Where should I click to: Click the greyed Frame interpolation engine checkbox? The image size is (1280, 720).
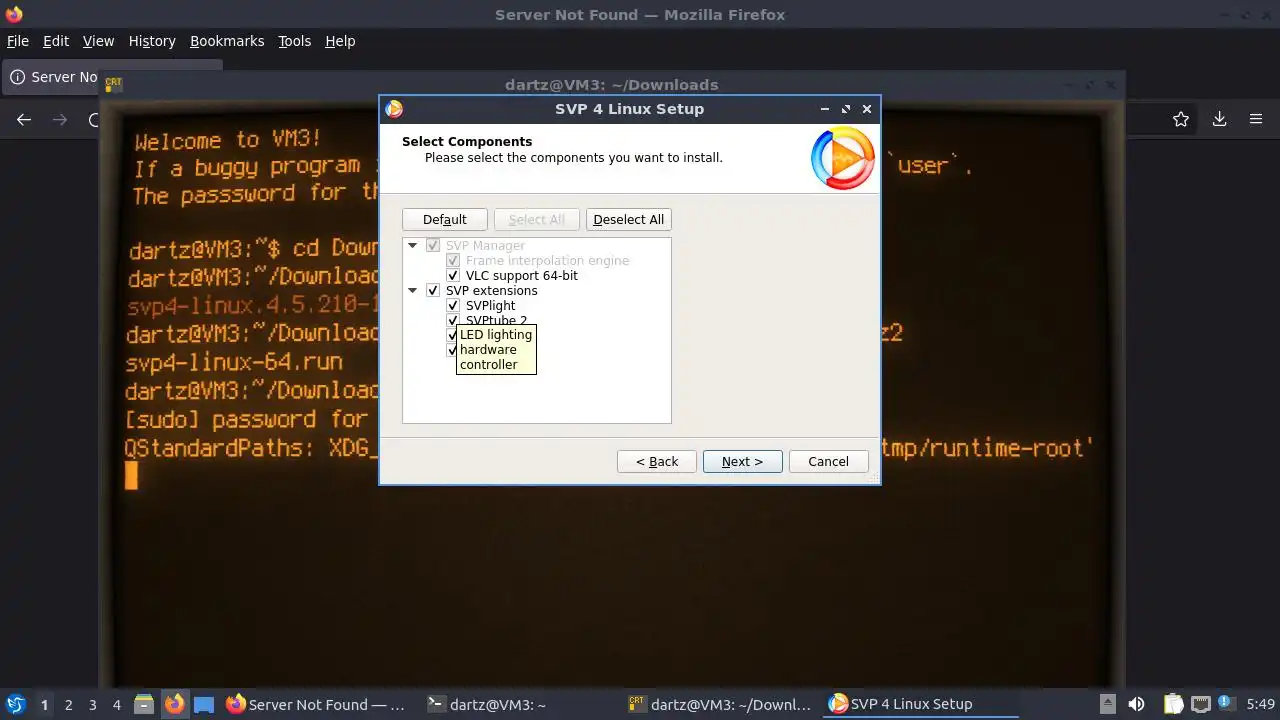pyautogui.click(x=453, y=261)
